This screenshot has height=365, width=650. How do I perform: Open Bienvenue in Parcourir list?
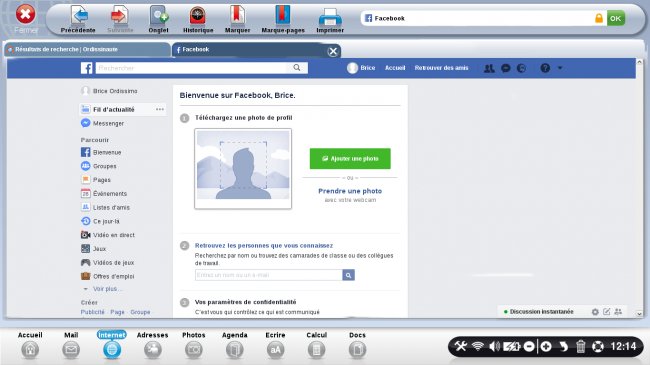click(101, 152)
